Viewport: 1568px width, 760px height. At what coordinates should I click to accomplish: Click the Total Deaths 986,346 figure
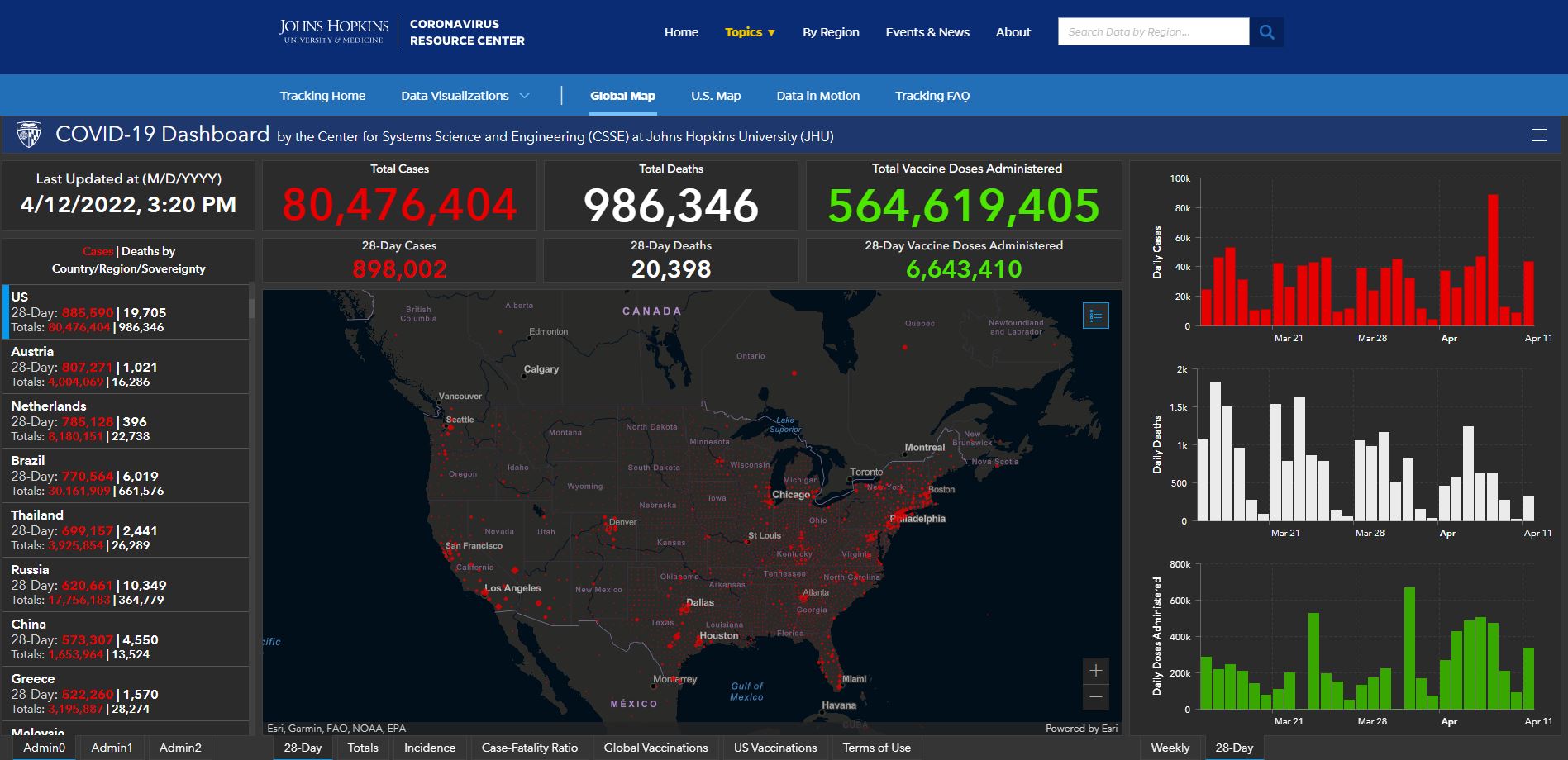click(x=671, y=205)
